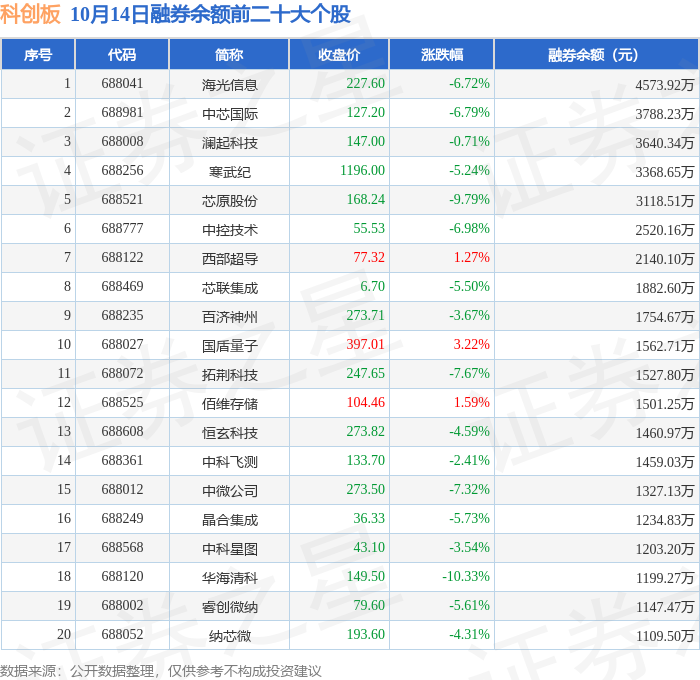Viewport: 700px width, 680px height.
Task: Click closing price 397.01
Action: pos(366,345)
